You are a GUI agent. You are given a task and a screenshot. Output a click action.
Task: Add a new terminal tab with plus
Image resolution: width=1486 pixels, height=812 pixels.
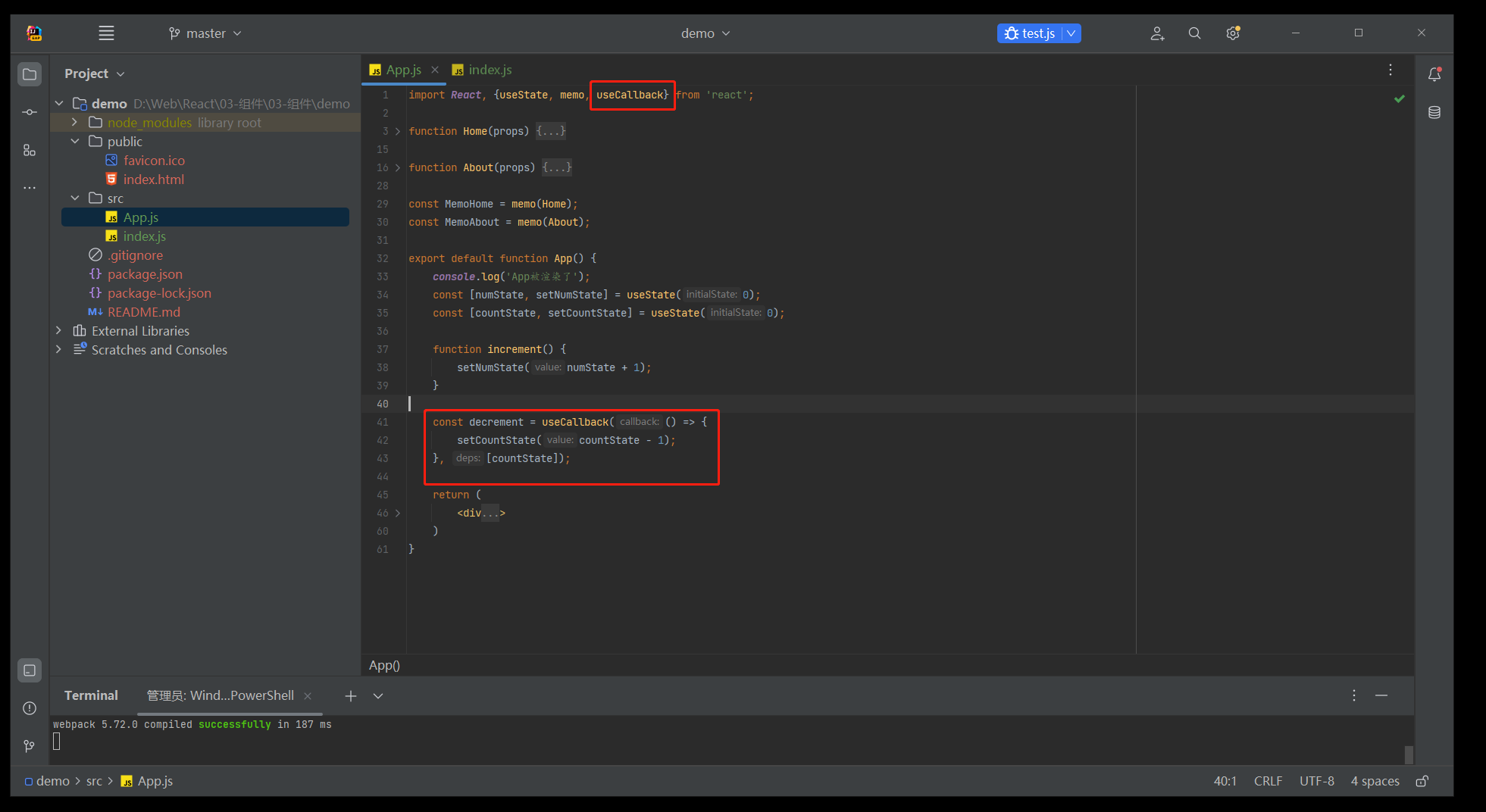tap(350, 696)
